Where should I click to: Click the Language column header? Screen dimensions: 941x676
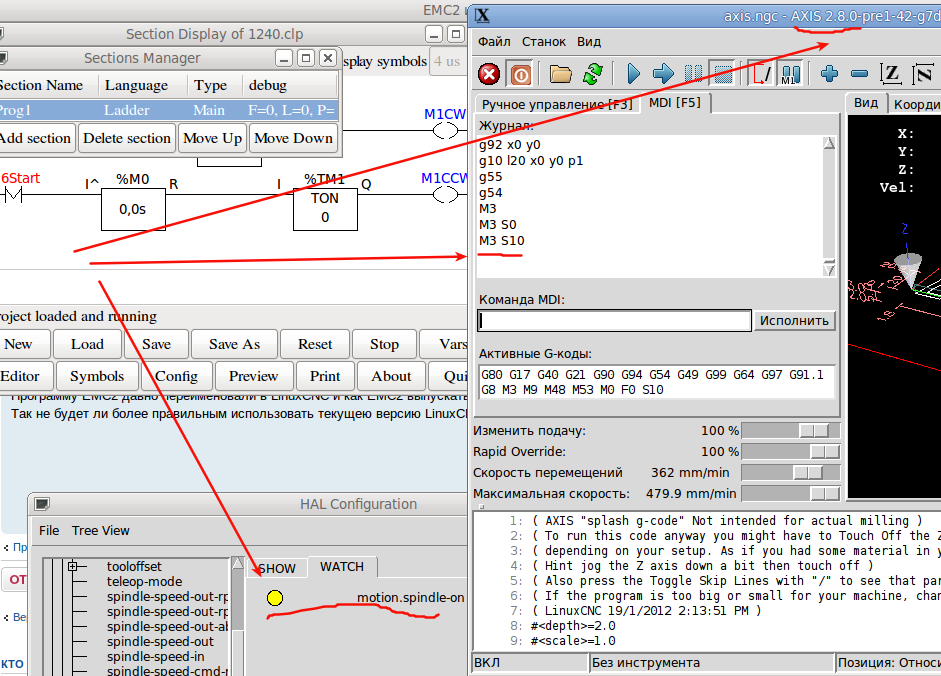136,85
